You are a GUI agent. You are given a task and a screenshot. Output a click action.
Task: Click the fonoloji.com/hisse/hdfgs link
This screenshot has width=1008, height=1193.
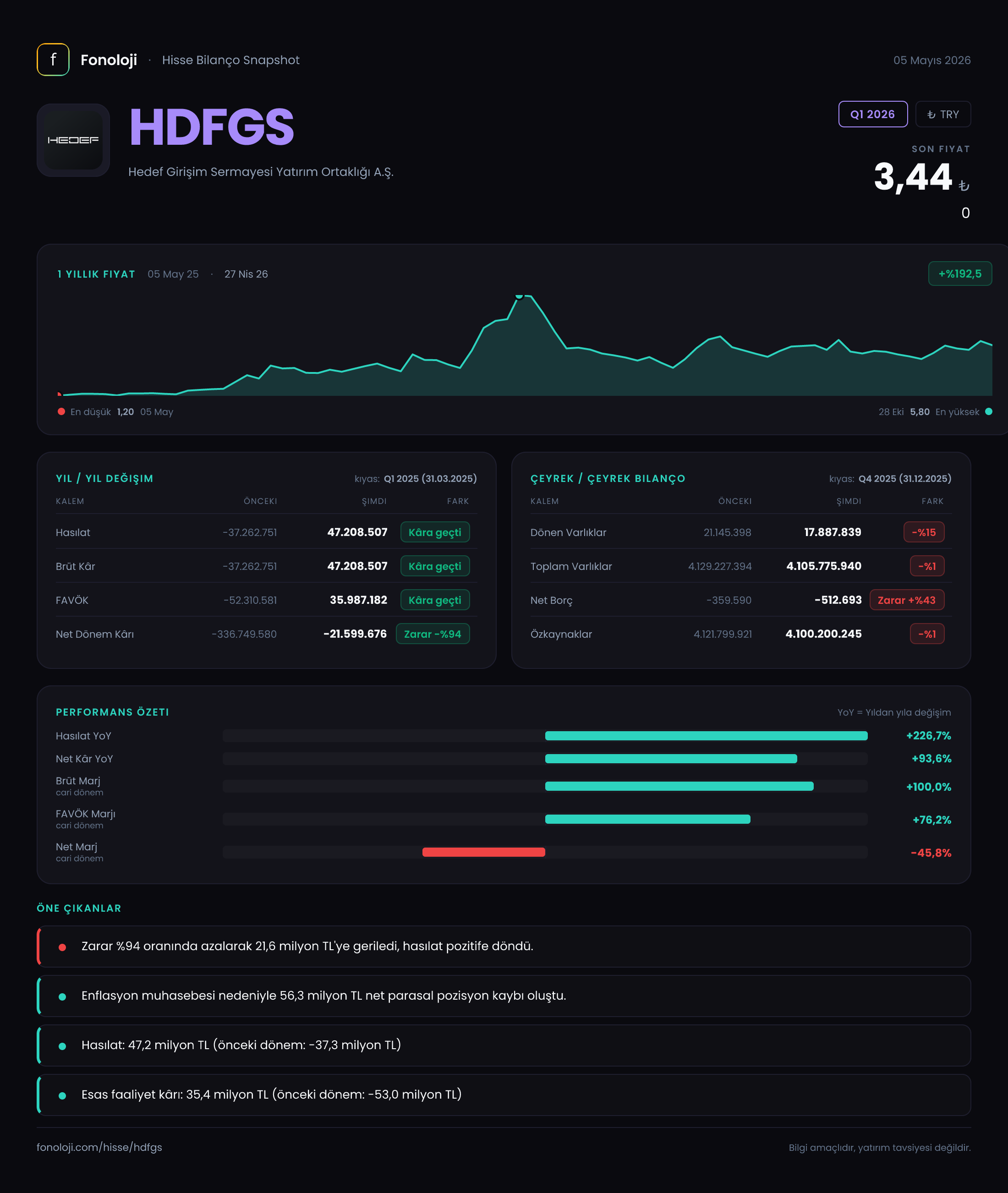point(99,1147)
